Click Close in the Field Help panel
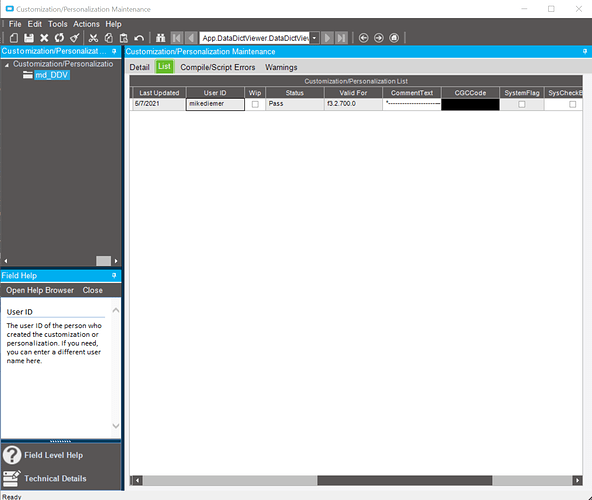 pyautogui.click(x=92, y=290)
